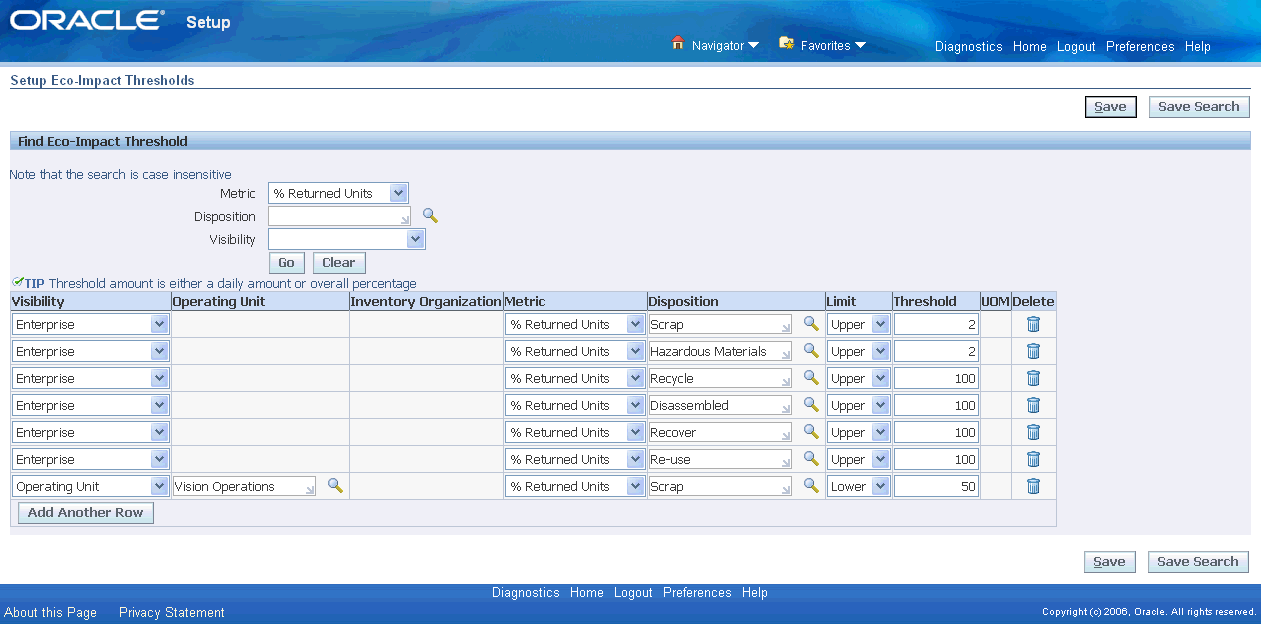Delete the Recover threshold row
The height and width of the screenshot is (624, 1261).
click(x=1033, y=432)
